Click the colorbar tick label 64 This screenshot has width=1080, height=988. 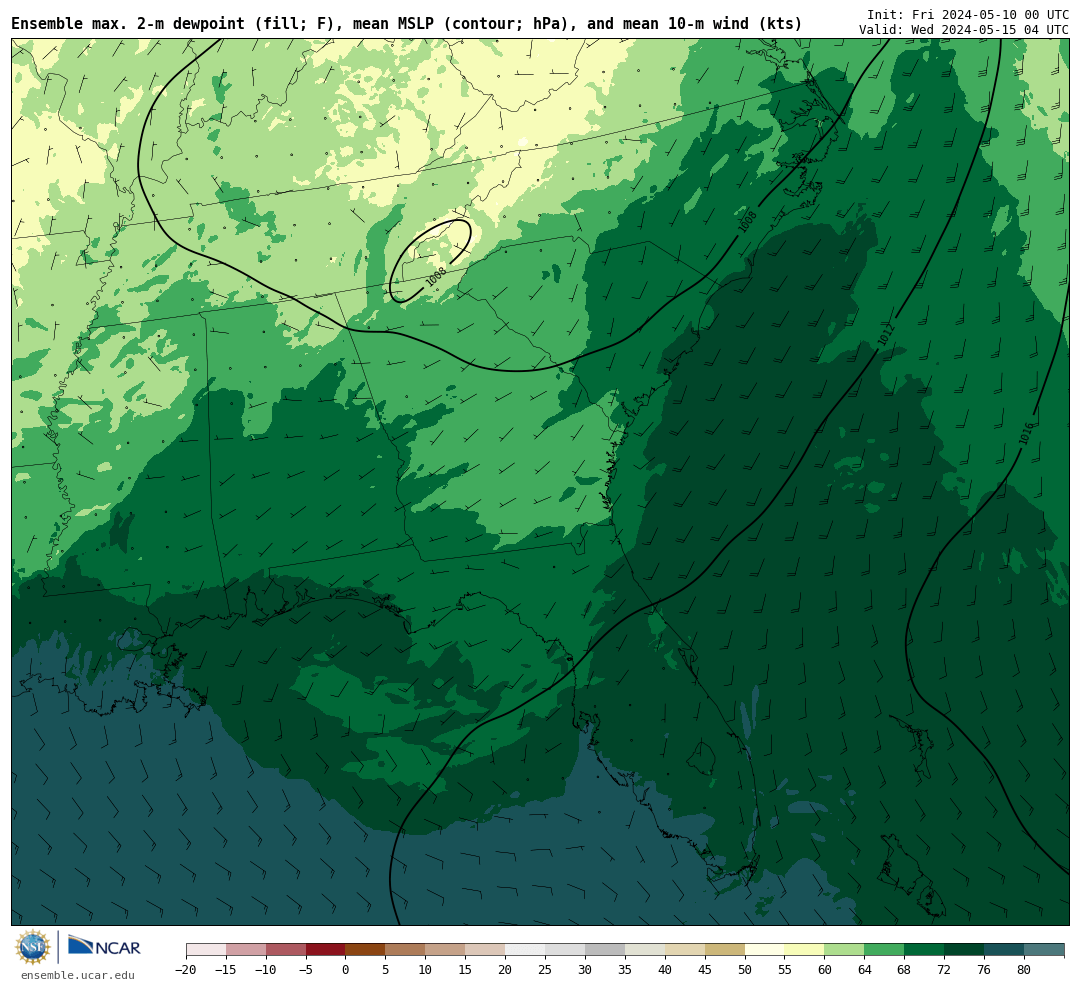tap(864, 969)
